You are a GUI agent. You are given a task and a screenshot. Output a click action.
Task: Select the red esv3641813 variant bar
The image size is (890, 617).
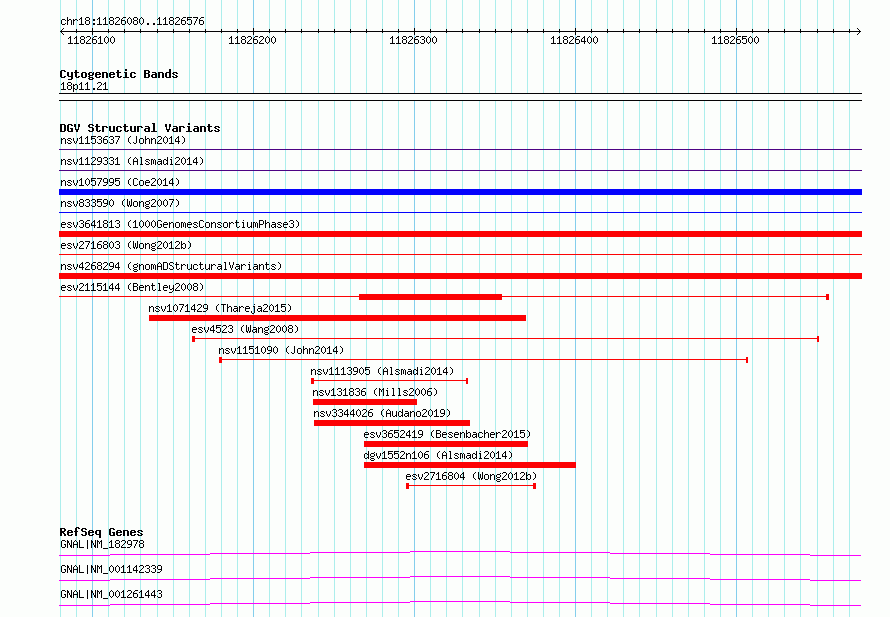click(460, 234)
